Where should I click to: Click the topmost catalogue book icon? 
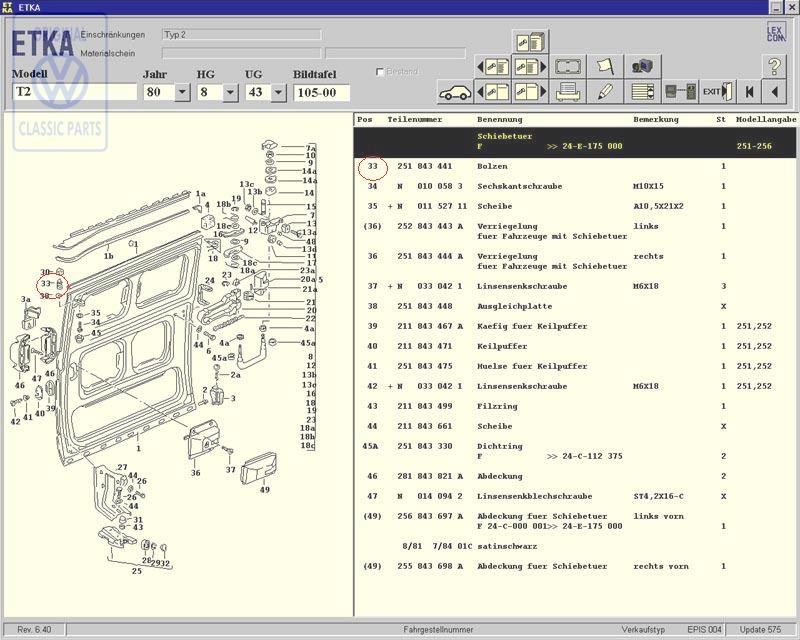click(530, 42)
